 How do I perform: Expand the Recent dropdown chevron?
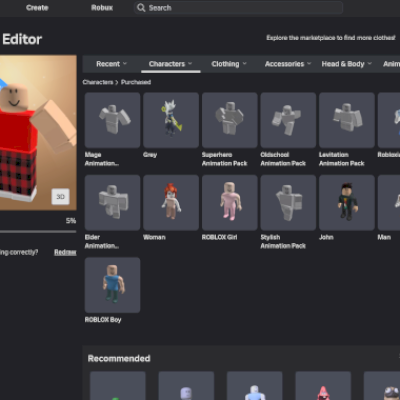(125, 64)
